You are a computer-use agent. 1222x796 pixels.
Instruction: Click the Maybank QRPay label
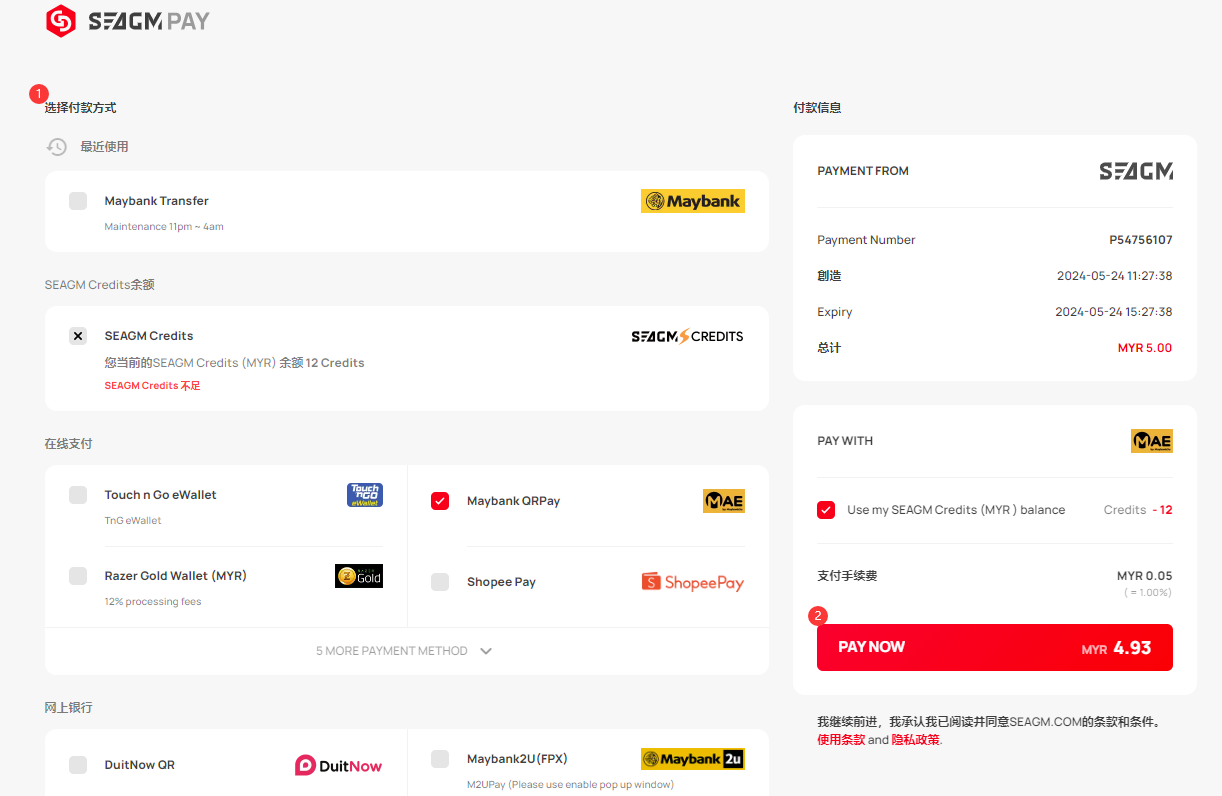(x=514, y=501)
